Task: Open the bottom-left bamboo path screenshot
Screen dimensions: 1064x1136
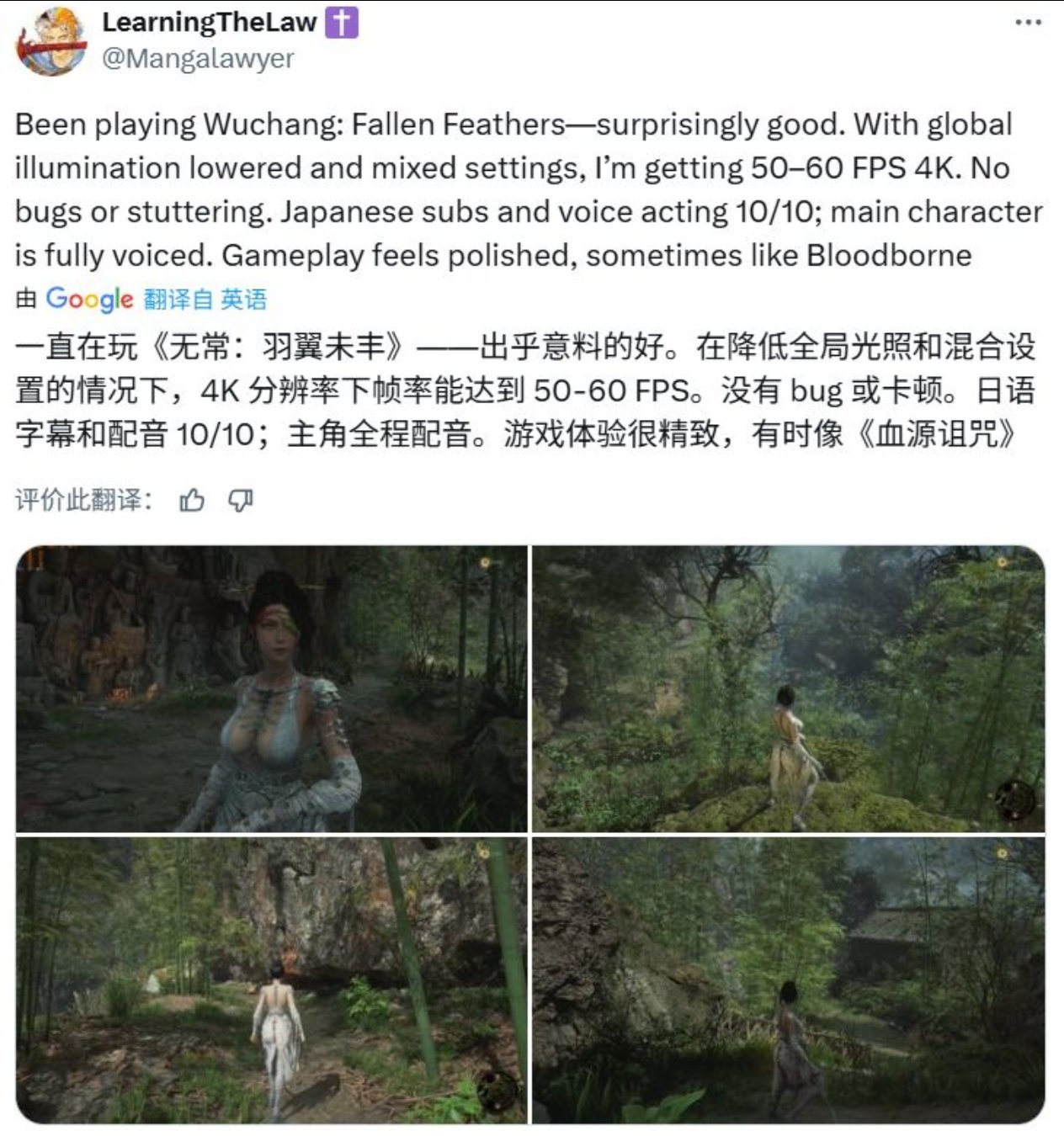Action: [x=272, y=980]
